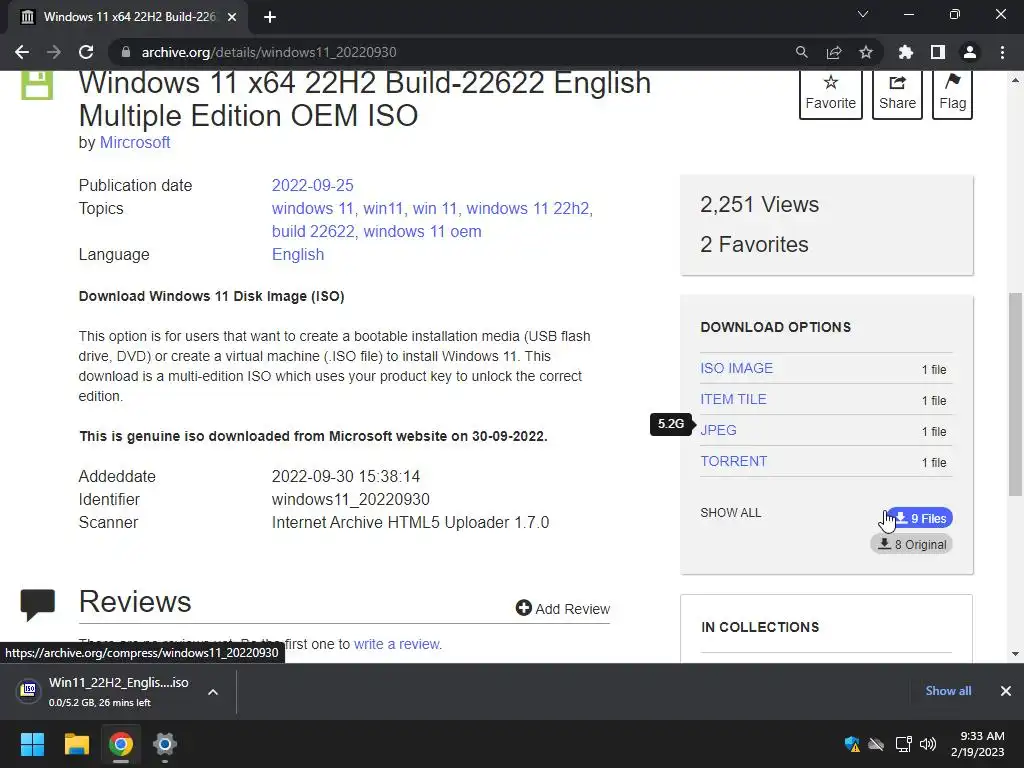Download the 8 Original files
The width and height of the screenshot is (1024, 768).
912,544
